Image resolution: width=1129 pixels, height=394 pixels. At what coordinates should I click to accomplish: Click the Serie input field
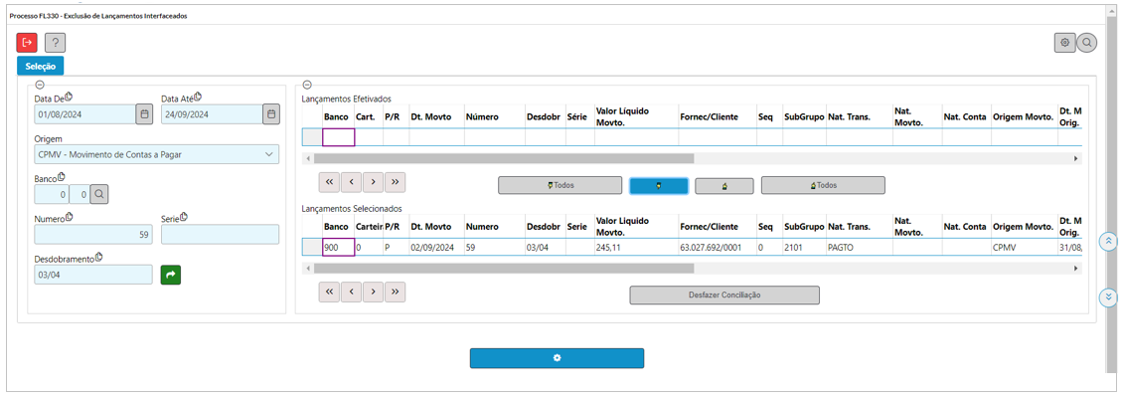(220, 234)
